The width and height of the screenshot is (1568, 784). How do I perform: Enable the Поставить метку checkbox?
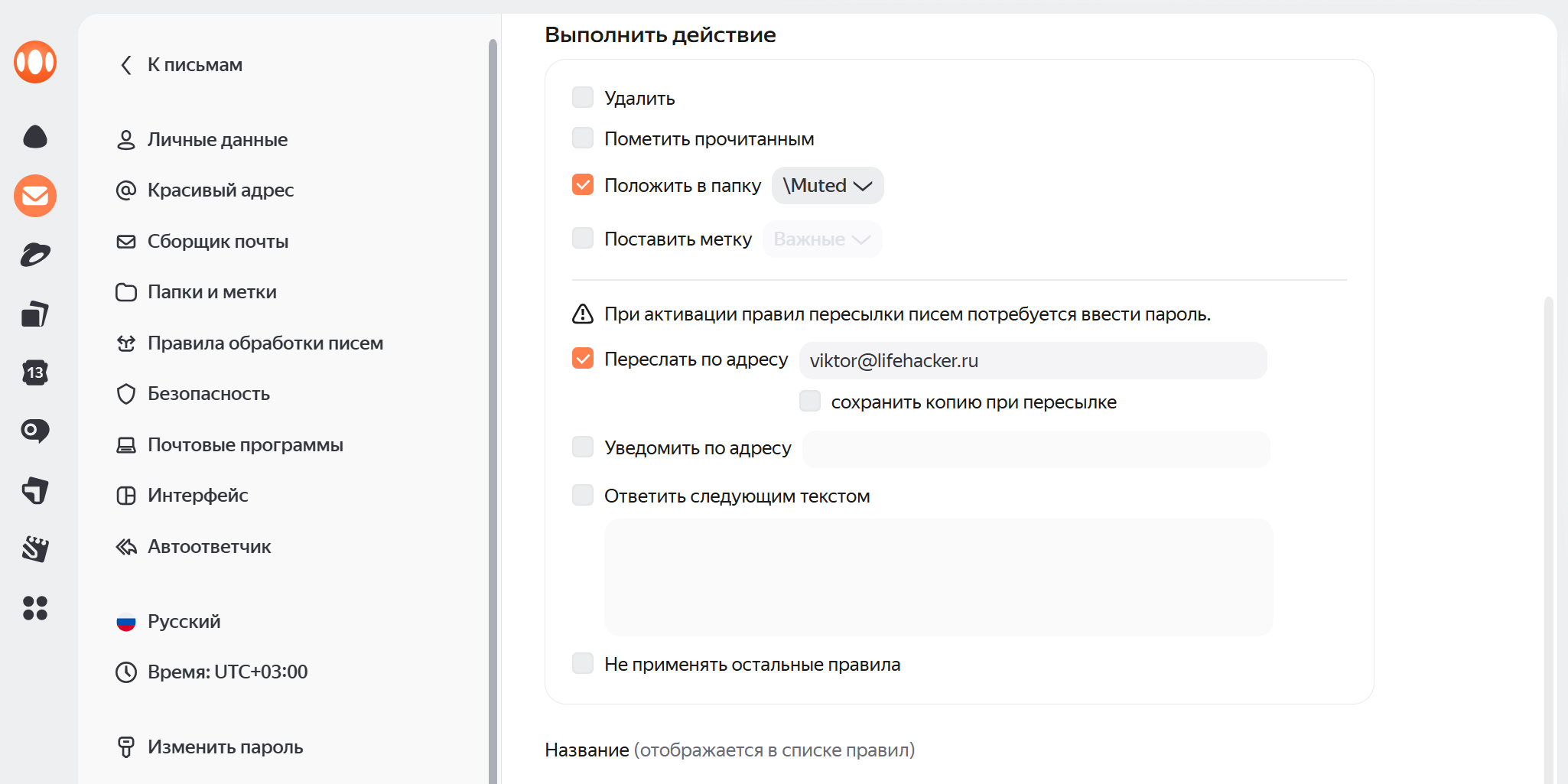[x=583, y=238]
